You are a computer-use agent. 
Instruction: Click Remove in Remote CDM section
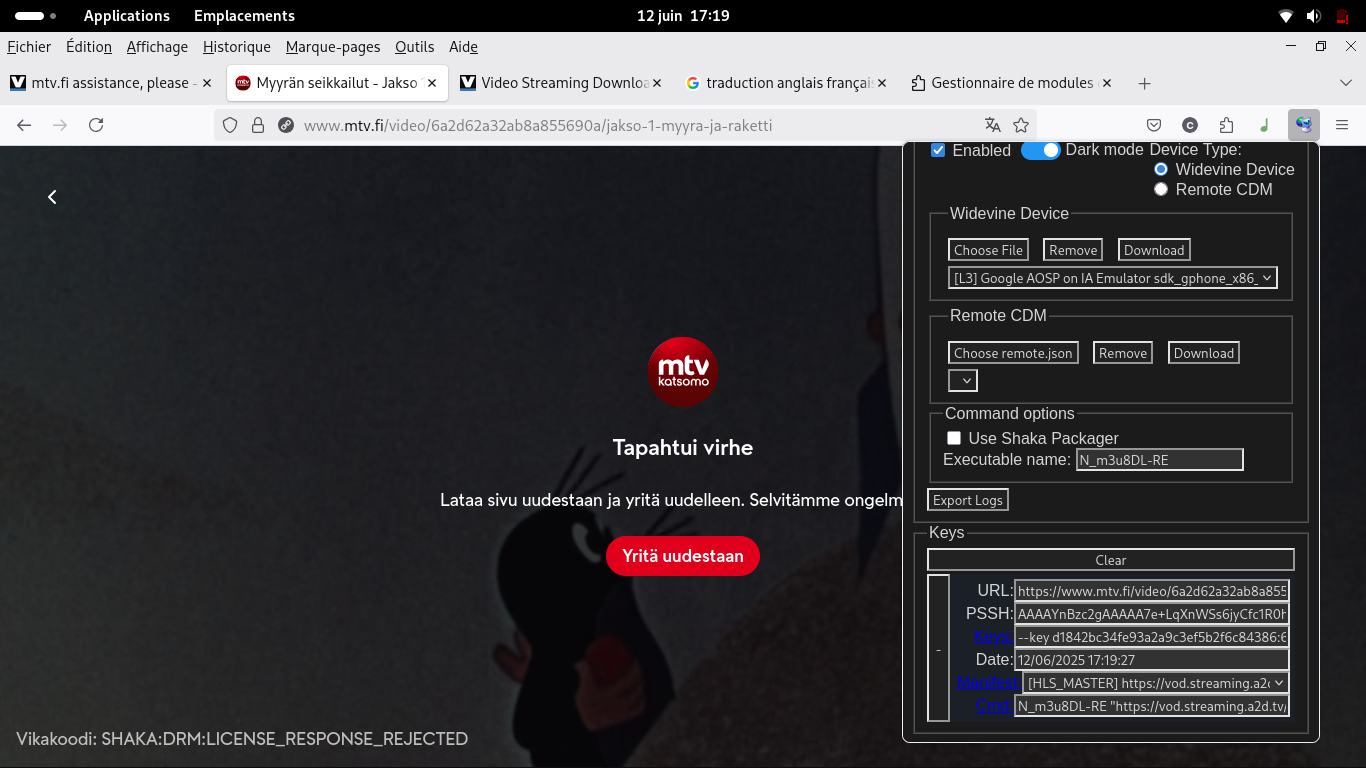coord(1123,353)
